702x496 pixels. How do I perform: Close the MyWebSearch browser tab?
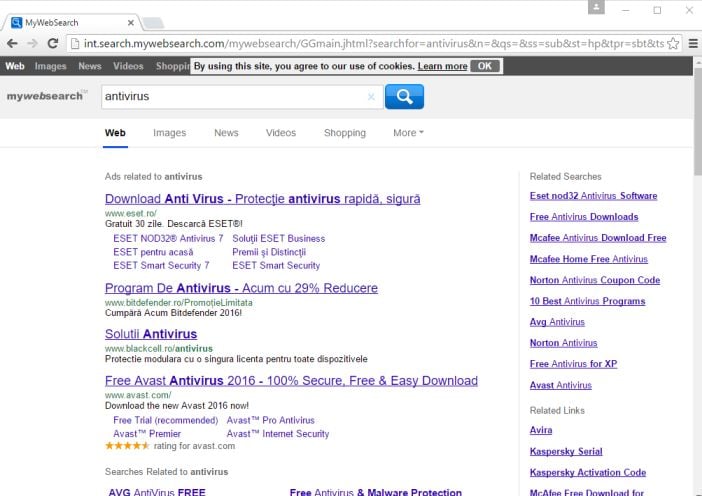point(131,23)
